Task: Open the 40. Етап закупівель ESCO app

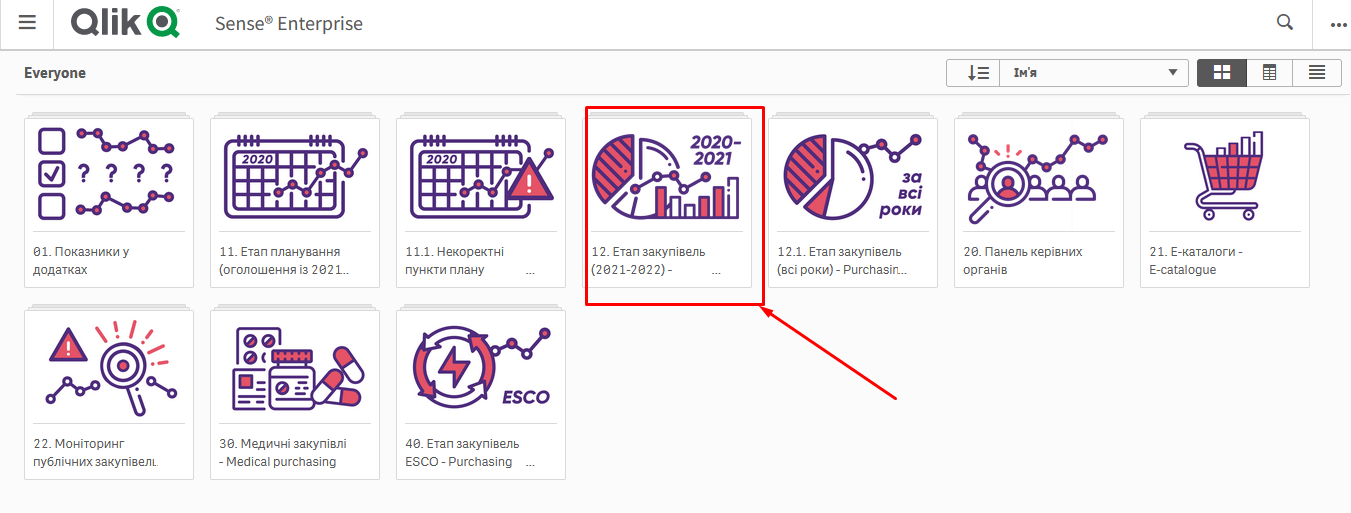Action: click(x=481, y=394)
